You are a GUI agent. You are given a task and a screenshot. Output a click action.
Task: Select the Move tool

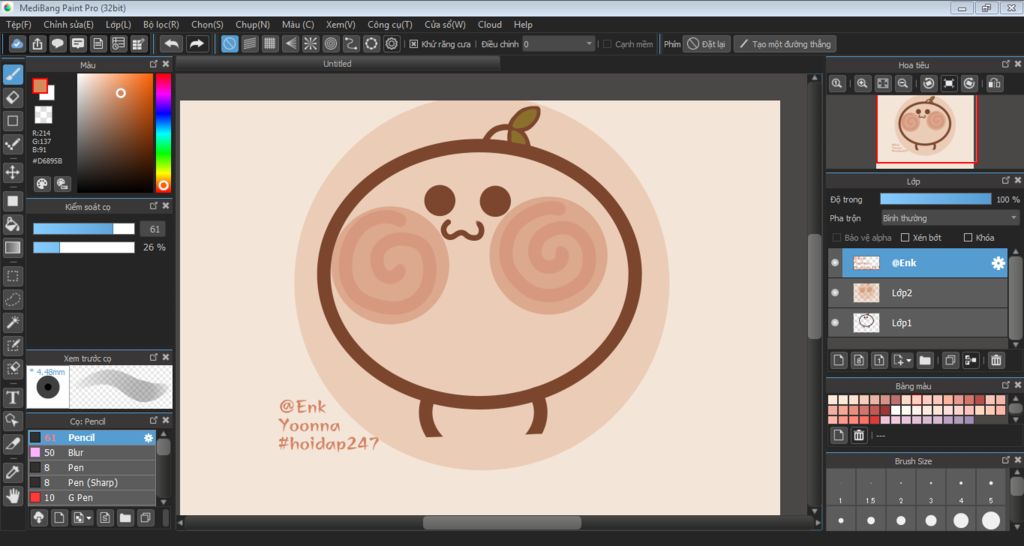pos(12,172)
